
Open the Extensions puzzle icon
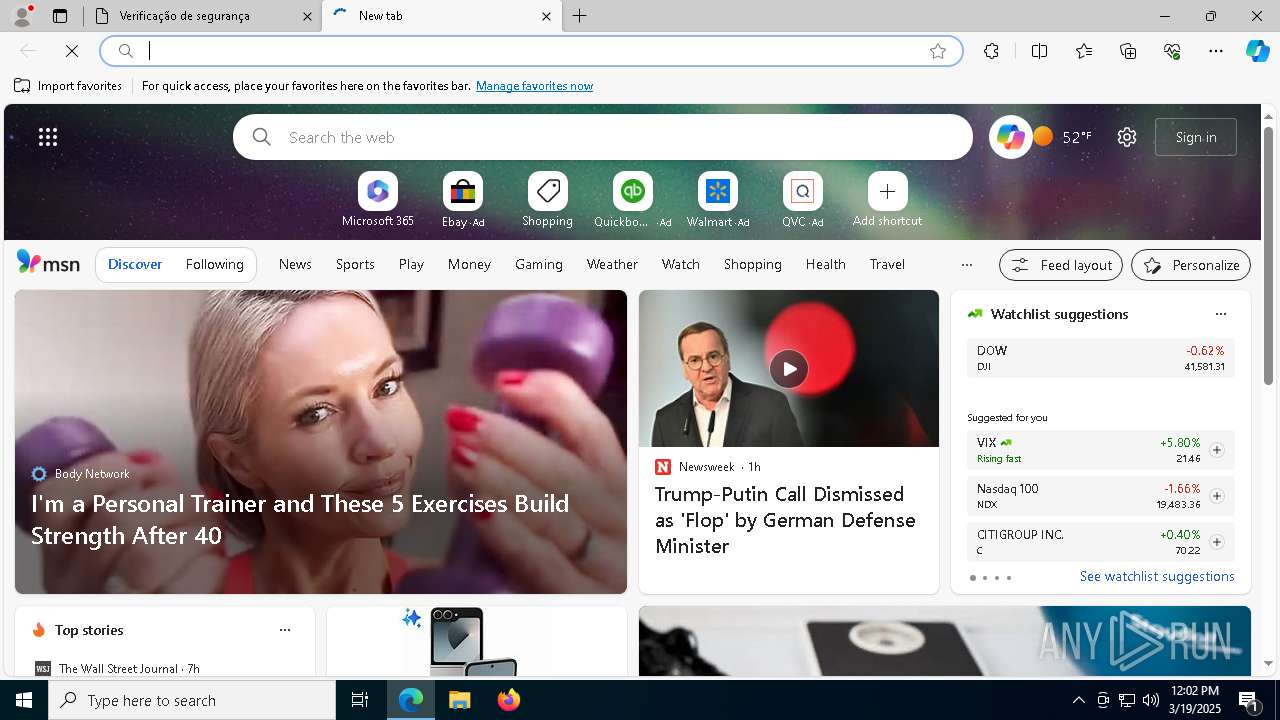991,51
